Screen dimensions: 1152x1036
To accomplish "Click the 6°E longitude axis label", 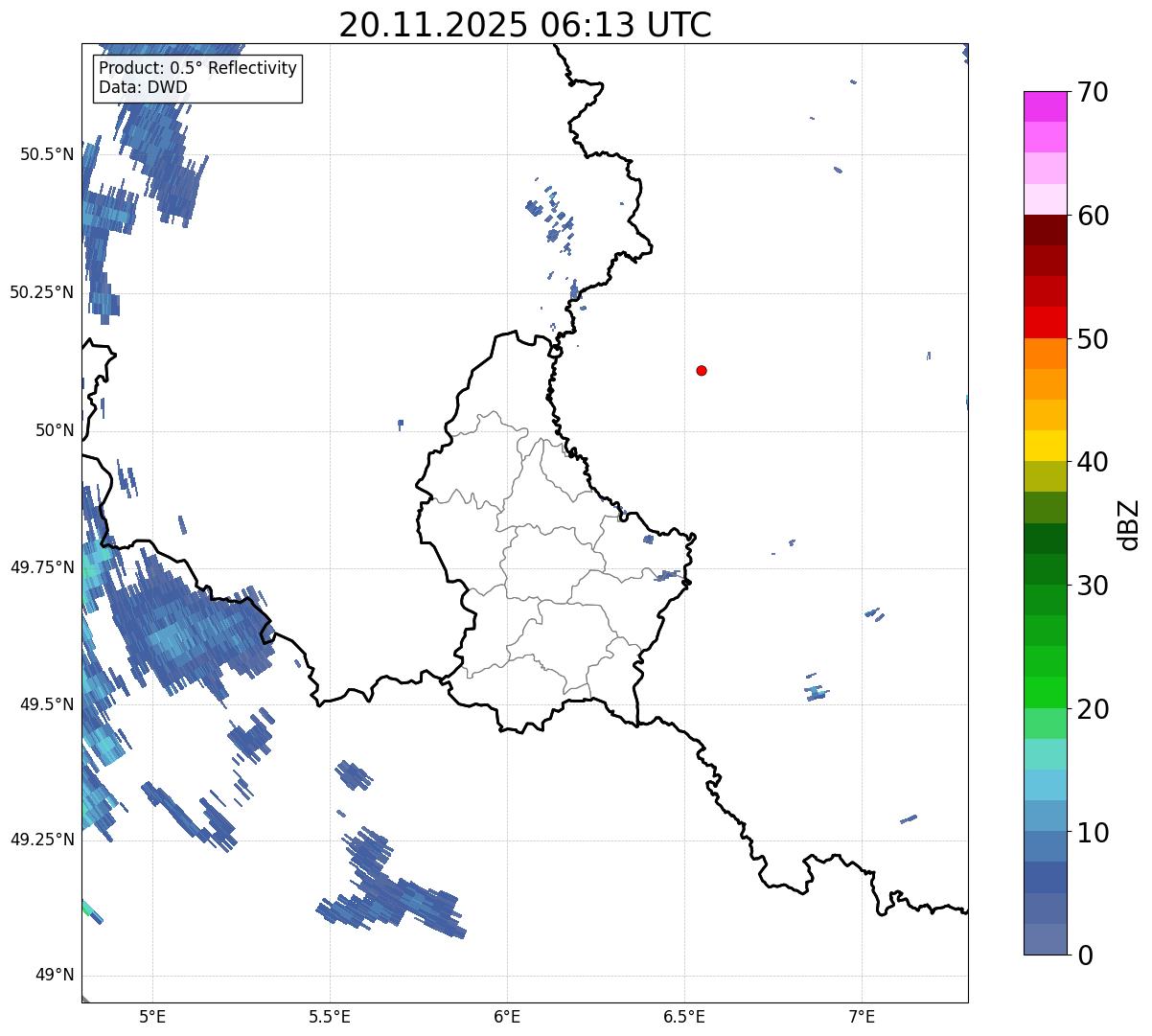I will pos(507,1016).
